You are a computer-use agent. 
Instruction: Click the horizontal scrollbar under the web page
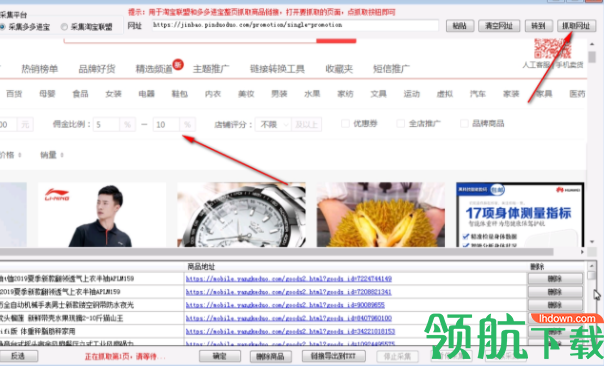click(277, 252)
